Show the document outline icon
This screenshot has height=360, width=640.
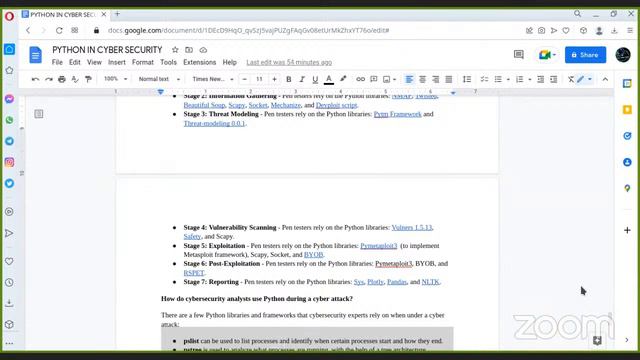coord(39,114)
